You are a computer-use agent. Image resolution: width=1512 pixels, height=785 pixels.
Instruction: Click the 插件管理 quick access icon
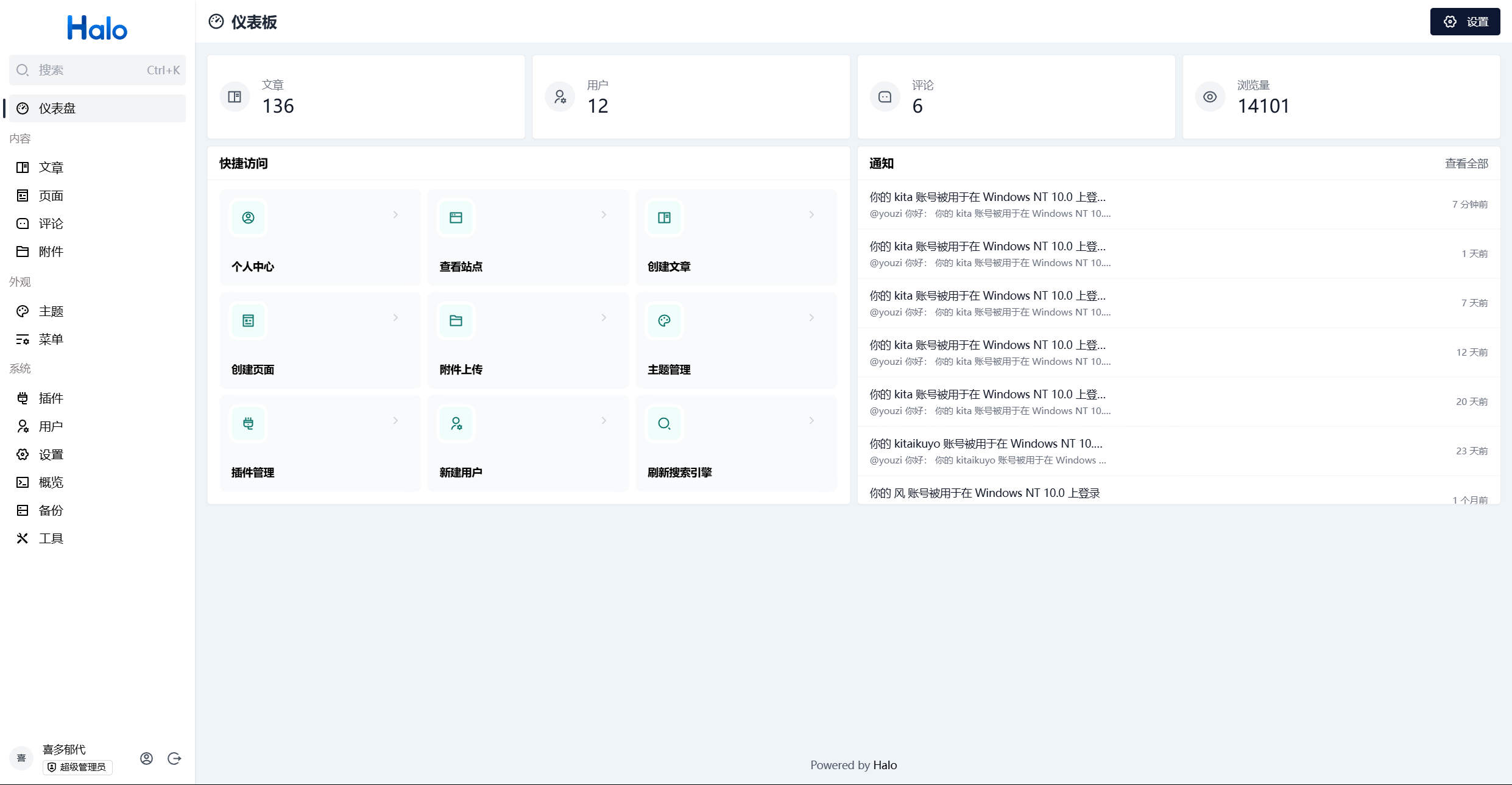click(x=248, y=423)
